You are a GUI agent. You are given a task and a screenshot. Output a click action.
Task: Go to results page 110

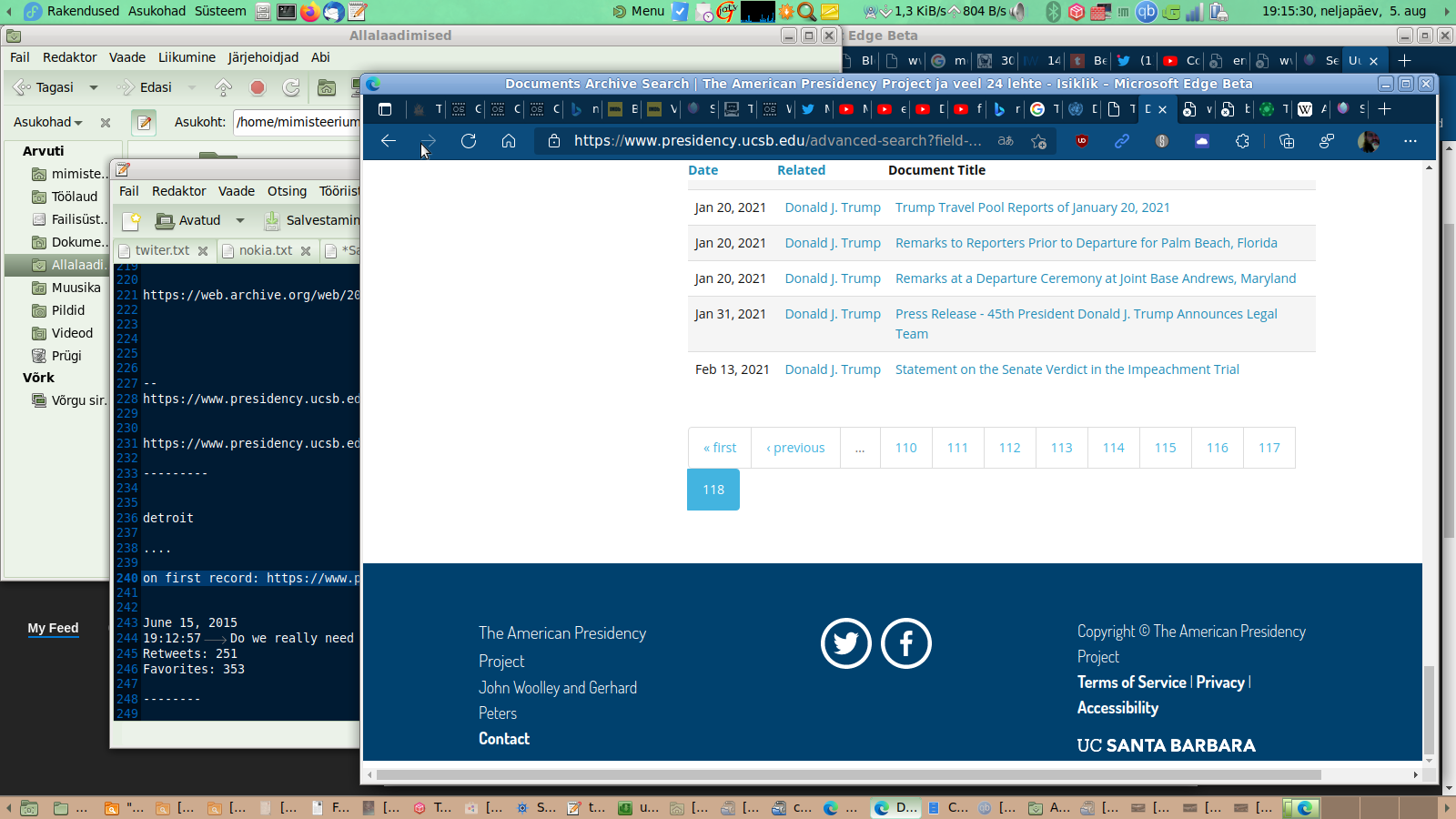click(x=906, y=448)
